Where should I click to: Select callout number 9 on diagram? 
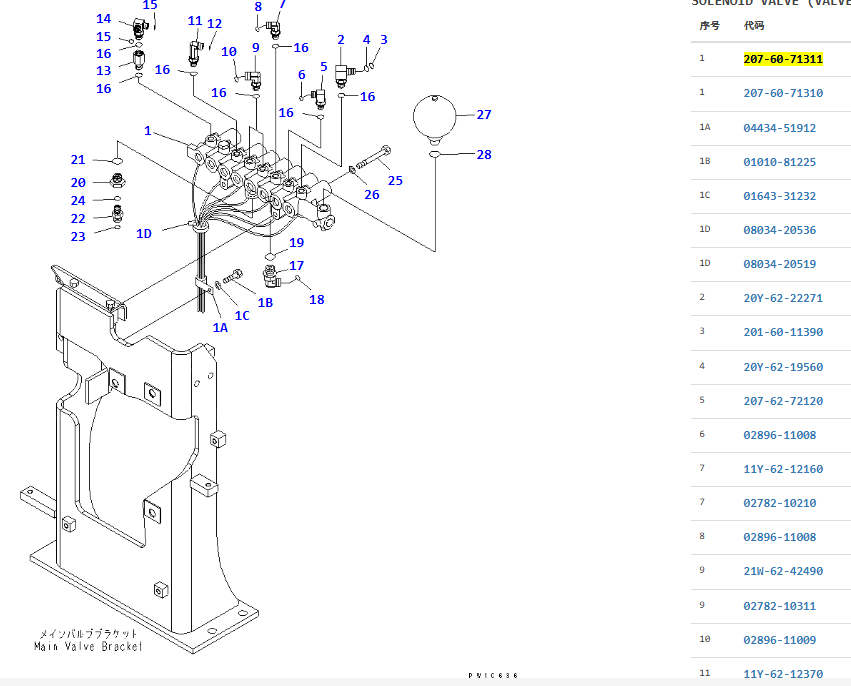pos(256,48)
